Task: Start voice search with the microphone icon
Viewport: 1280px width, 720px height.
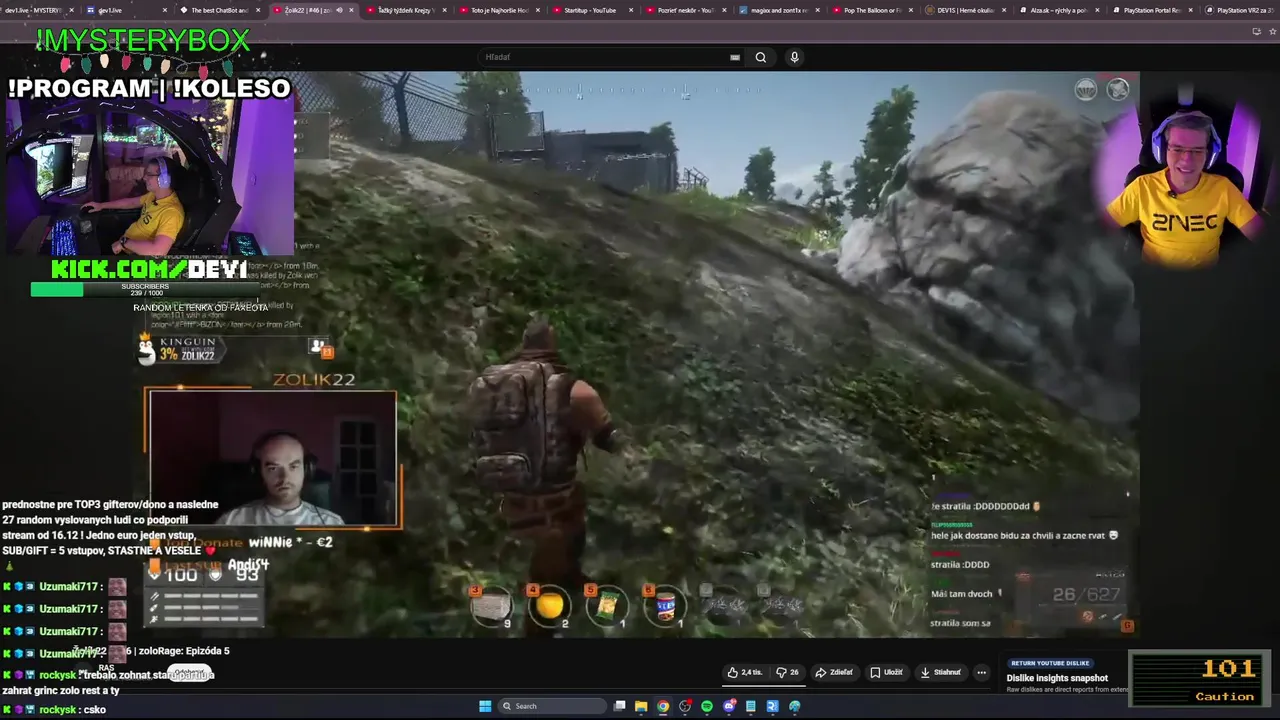Action: pos(794,57)
